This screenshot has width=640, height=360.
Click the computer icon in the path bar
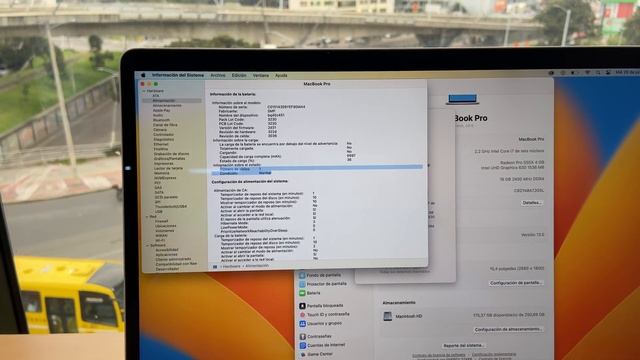215,267
